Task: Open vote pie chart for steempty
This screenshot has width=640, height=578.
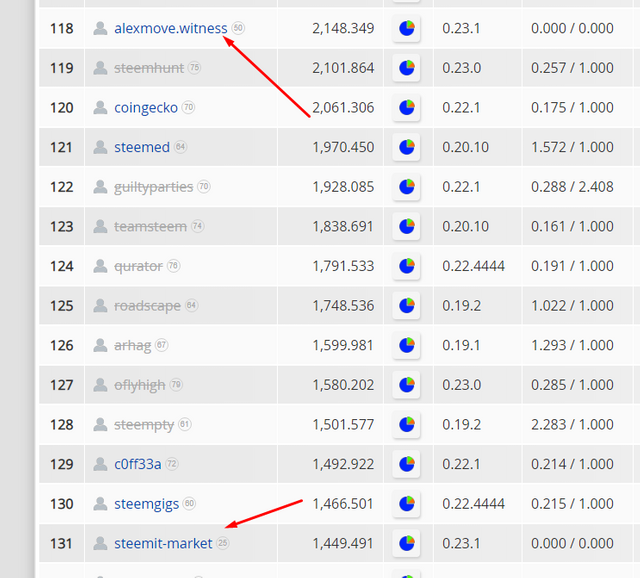Action: coord(407,425)
